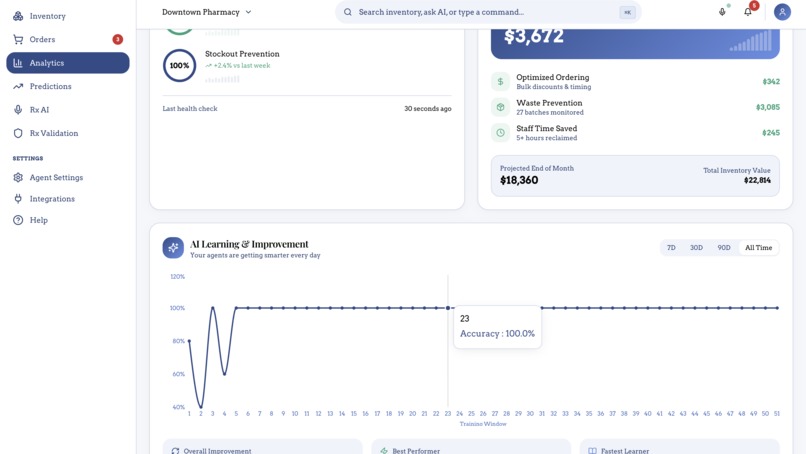Click the Staff Time Saved clock icon
Viewport: 806px width, 454px height.
point(500,133)
